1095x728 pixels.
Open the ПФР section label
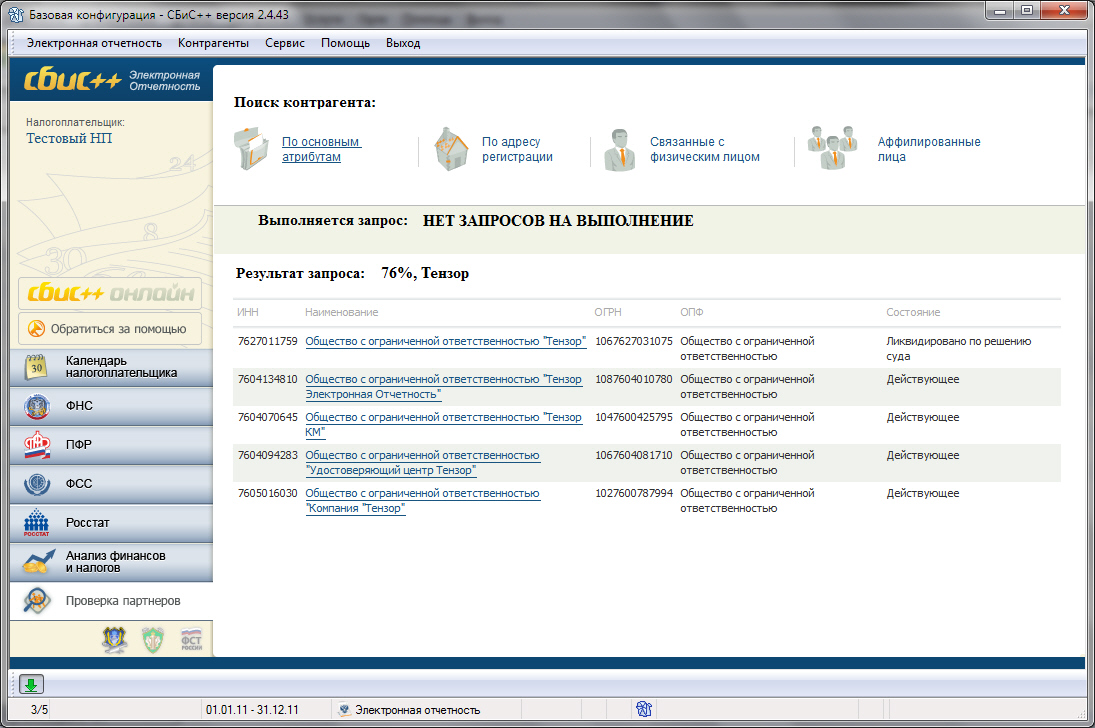pyautogui.click(x=79, y=444)
